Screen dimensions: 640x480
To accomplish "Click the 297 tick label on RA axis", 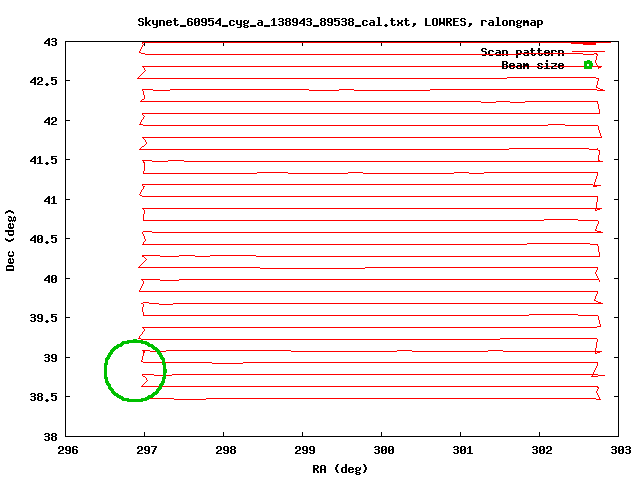I will (x=145, y=450).
